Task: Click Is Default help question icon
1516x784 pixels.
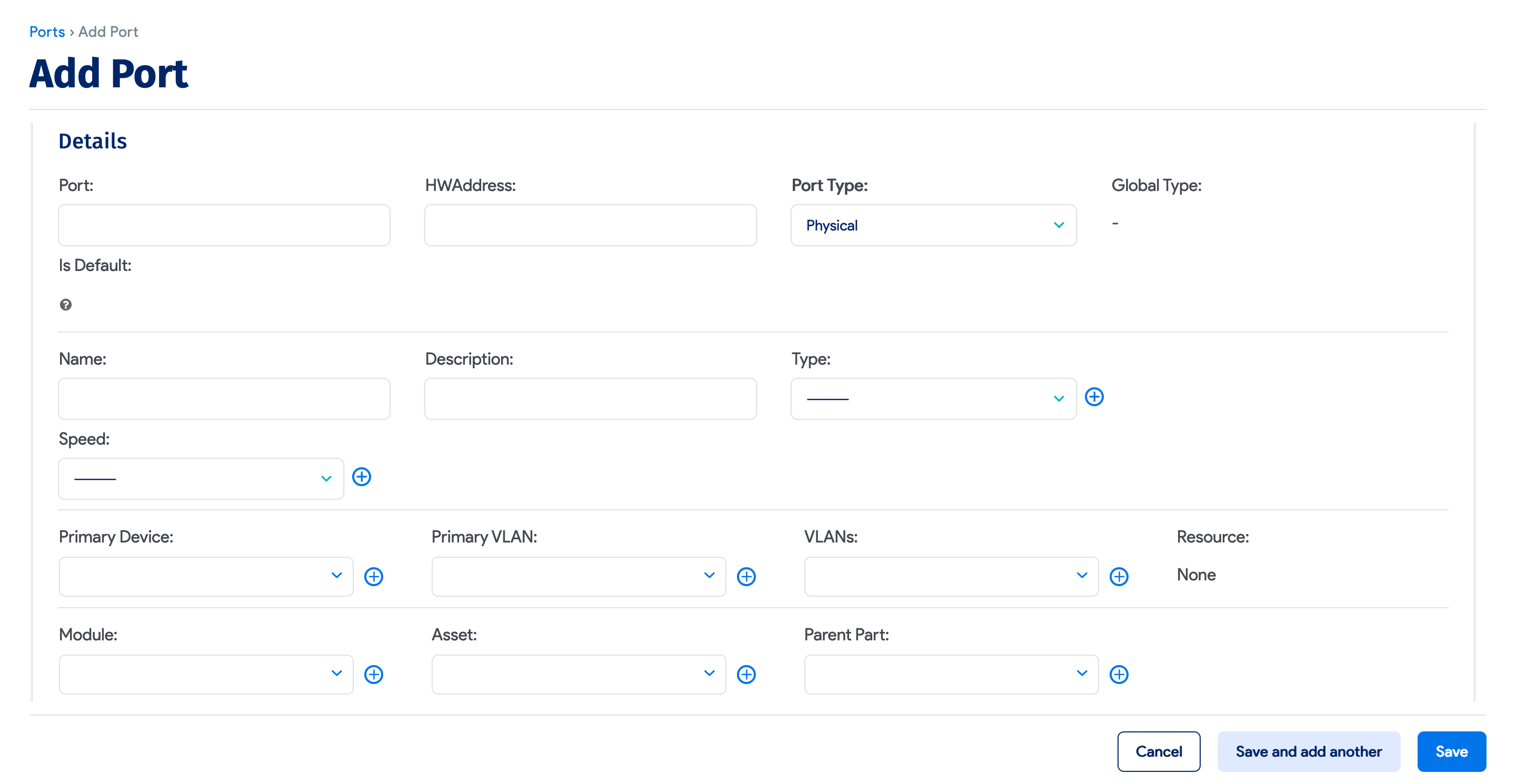Action: pyautogui.click(x=66, y=305)
